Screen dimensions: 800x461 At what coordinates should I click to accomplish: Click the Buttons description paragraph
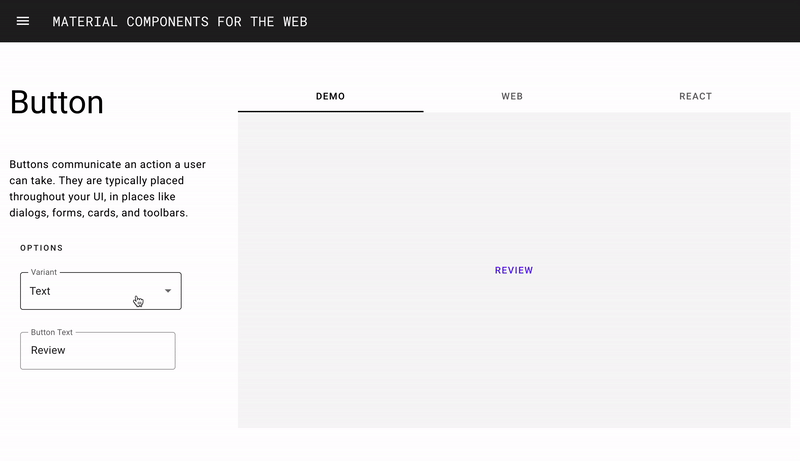point(108,188)
